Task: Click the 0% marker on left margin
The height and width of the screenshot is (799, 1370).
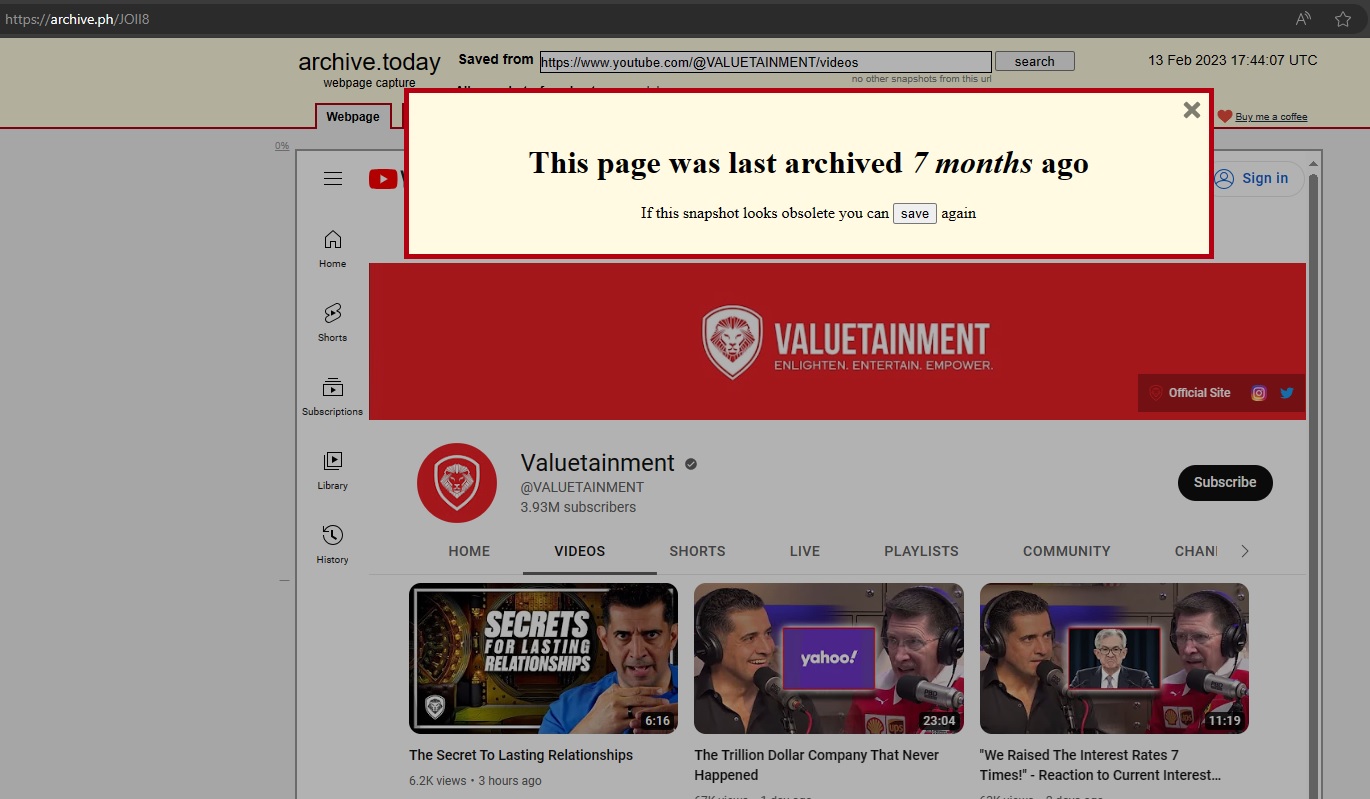Action: tap(282, 146)
